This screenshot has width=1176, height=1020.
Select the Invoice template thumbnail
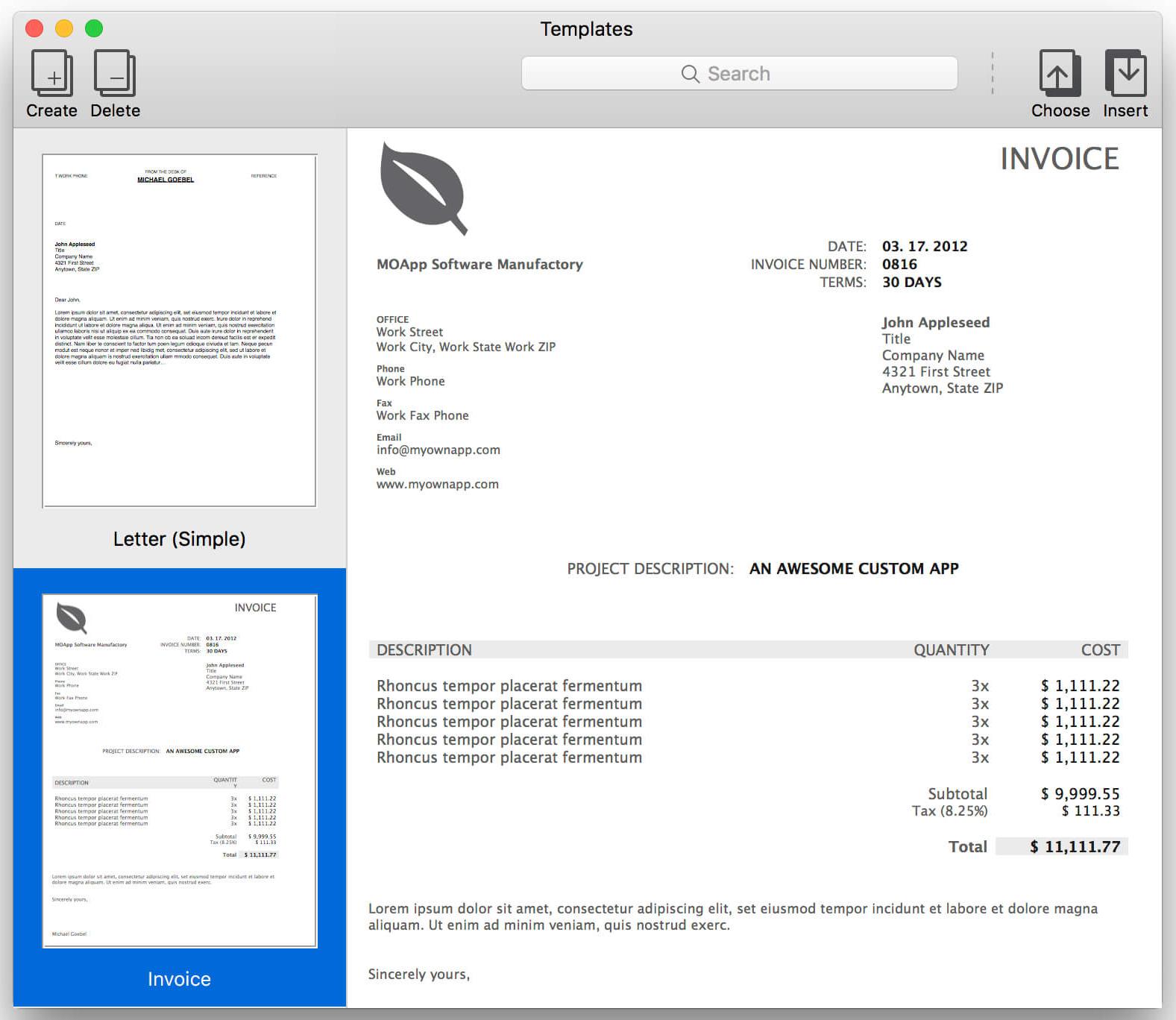coord(180,771)
